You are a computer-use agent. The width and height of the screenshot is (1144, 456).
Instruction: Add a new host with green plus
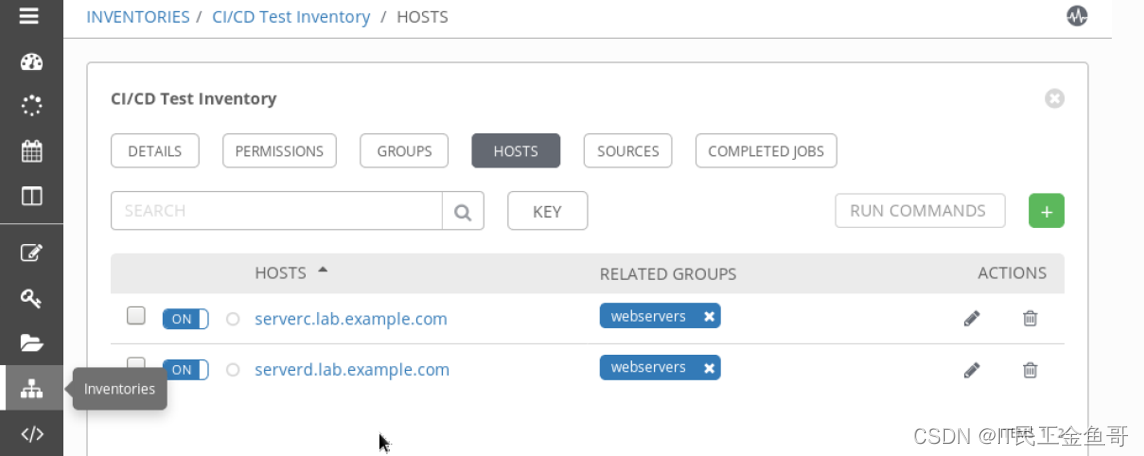click(1046, 211)
